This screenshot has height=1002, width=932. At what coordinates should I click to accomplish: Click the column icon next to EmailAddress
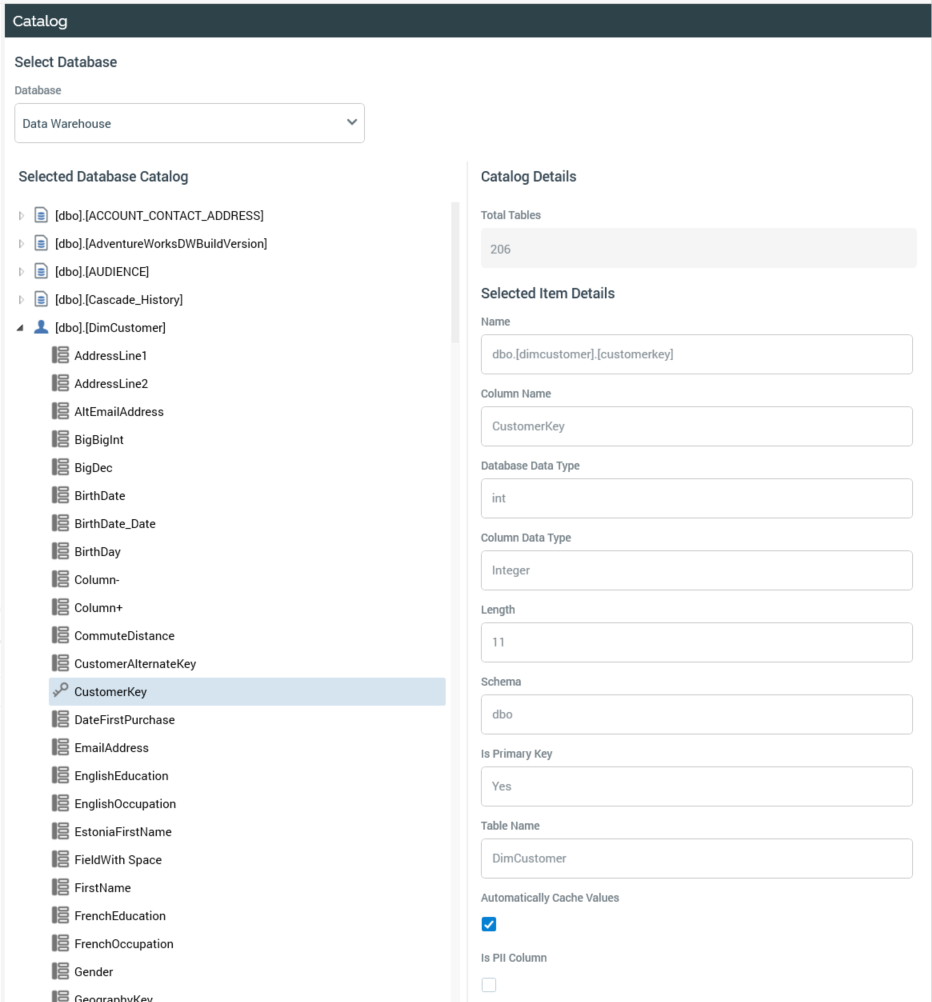(x=60, y=747)
